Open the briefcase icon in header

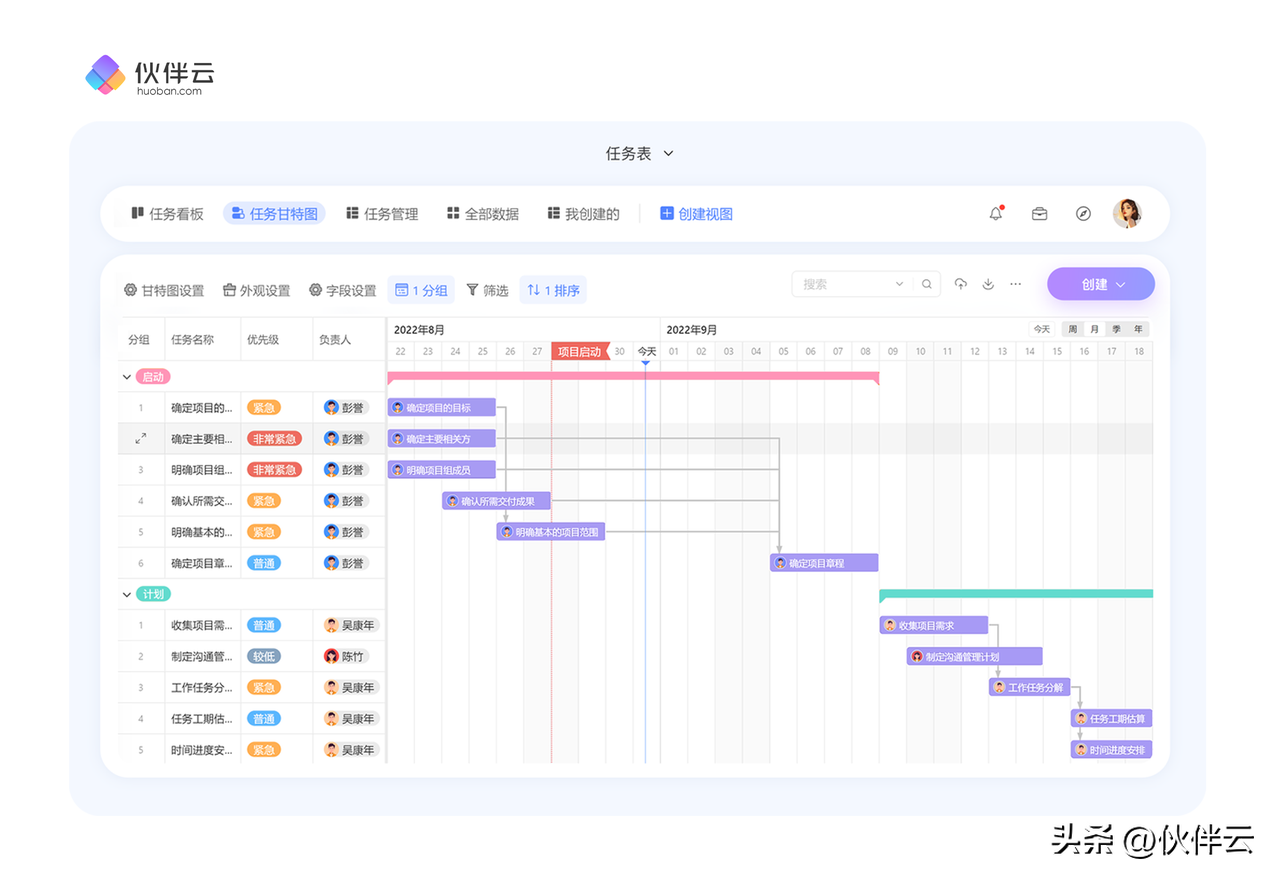click(1039, 214)
